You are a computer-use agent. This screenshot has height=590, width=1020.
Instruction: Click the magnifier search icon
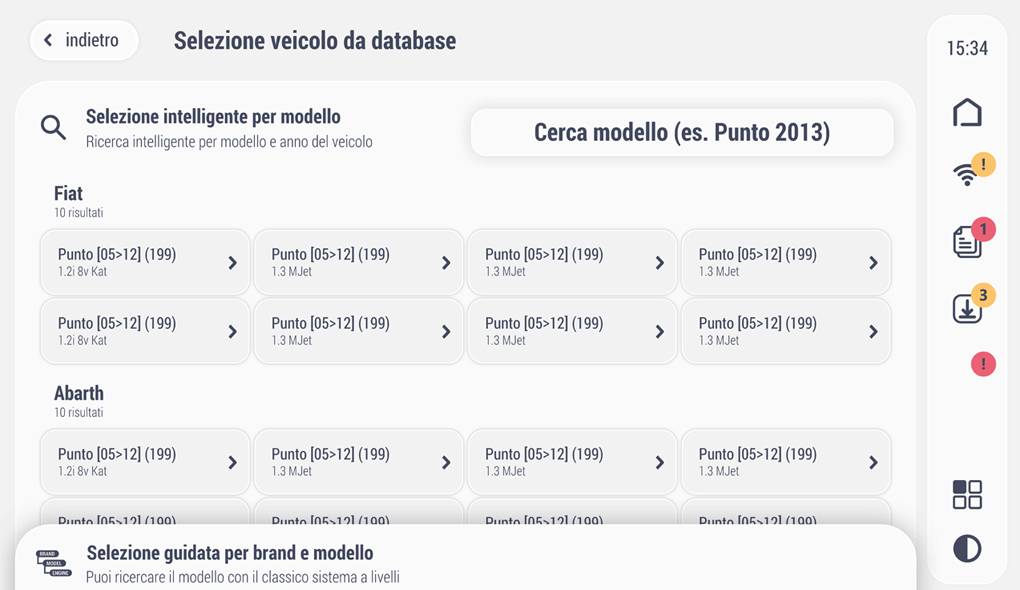(x=53, y=127)
